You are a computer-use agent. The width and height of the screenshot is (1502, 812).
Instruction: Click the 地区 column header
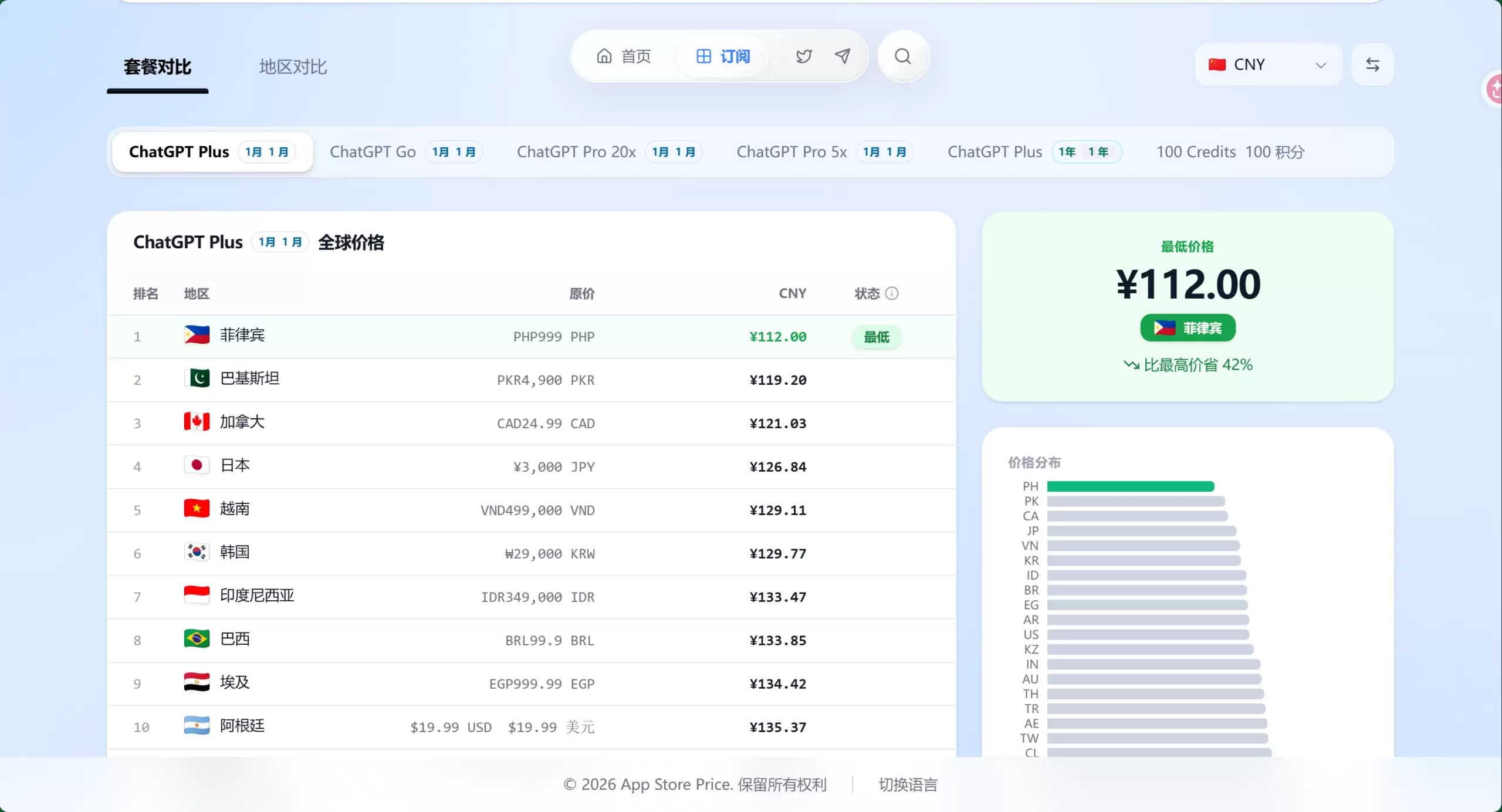[197, 293]
